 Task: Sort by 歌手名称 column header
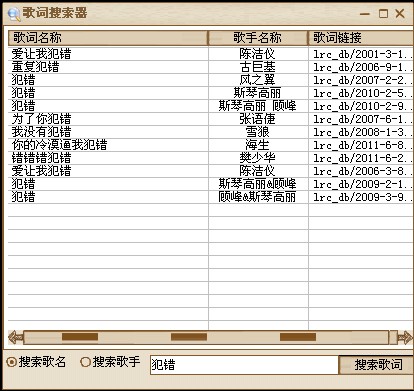(258, 38)
